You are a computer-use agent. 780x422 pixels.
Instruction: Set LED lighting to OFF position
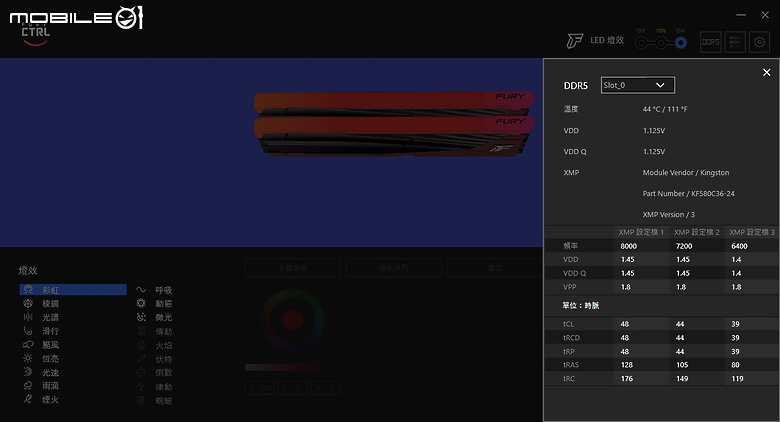coord(641,43)
